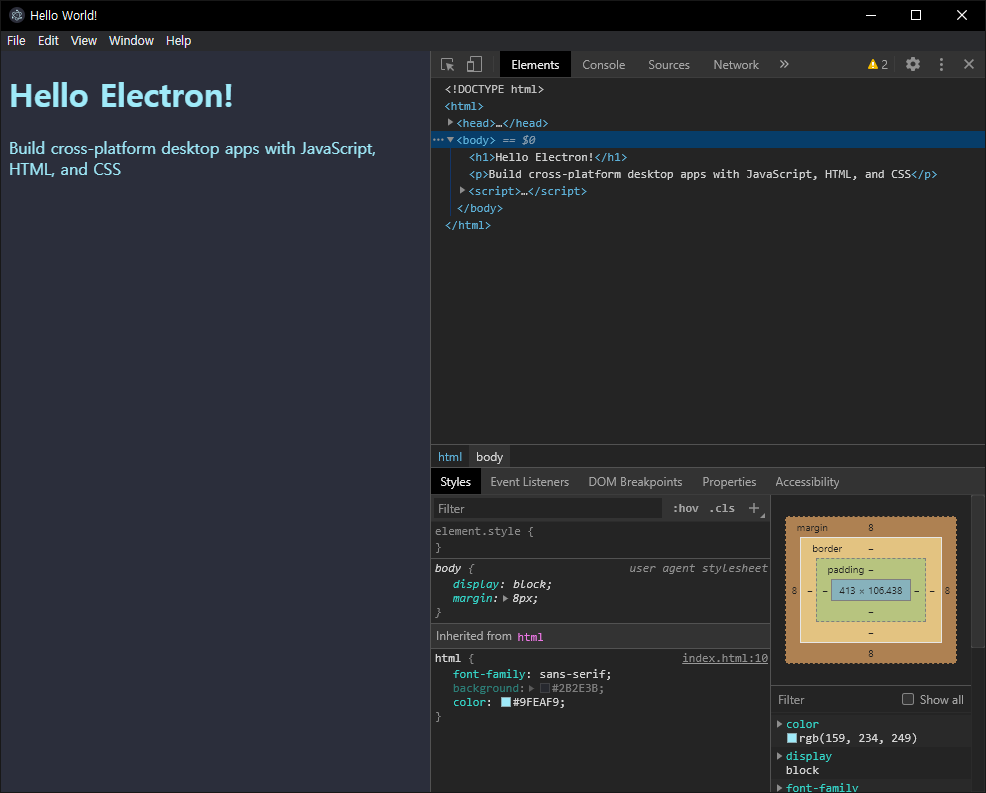This screenshot has width=986, height=793.
Task: Open color picker for #2B2E3B swatch
Action: click(545, 689)
